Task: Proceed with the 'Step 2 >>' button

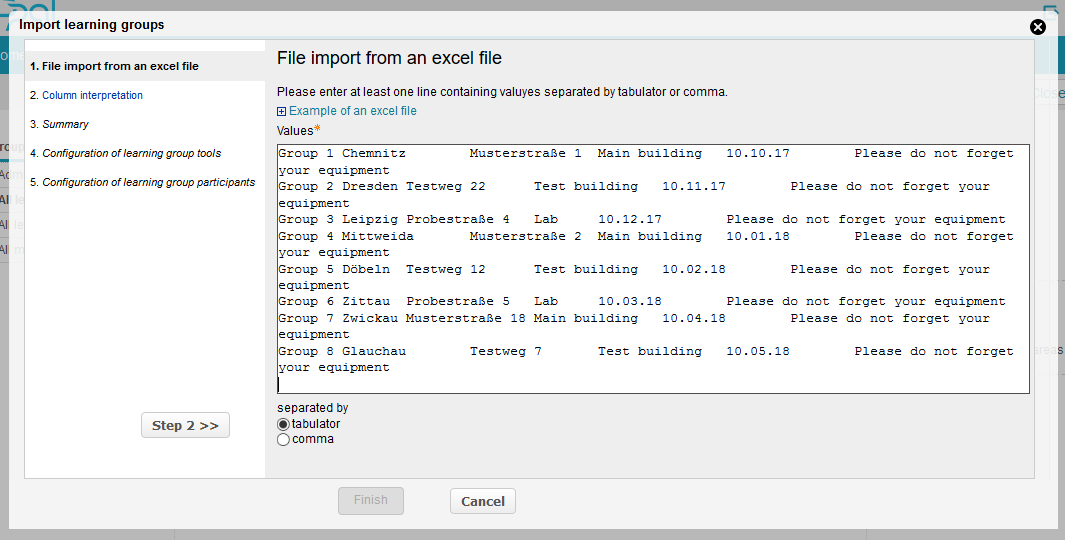Action: [x=185, y=425]
